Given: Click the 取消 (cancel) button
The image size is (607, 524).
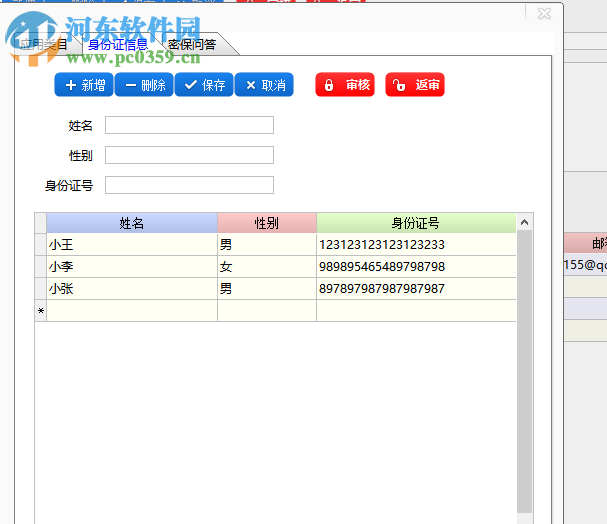Looking at the screenshot, I should point(264,85).
